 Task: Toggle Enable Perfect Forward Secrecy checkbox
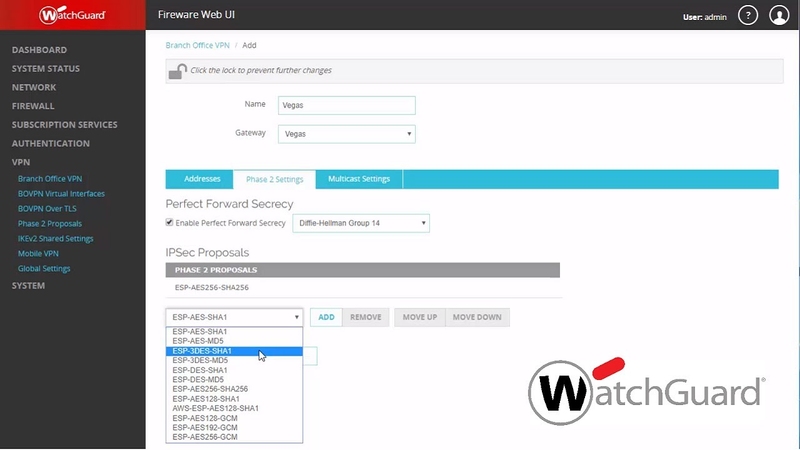(169, 222)
